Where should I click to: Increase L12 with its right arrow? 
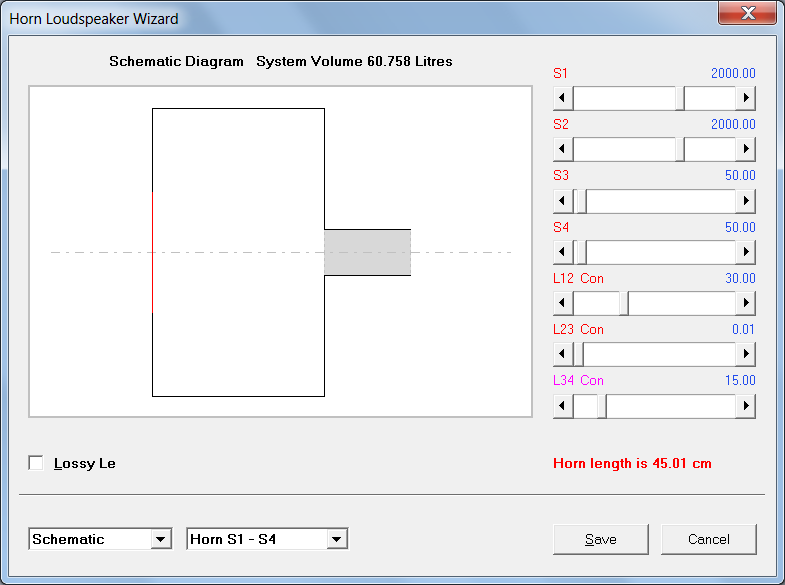(x=745, y=303)
